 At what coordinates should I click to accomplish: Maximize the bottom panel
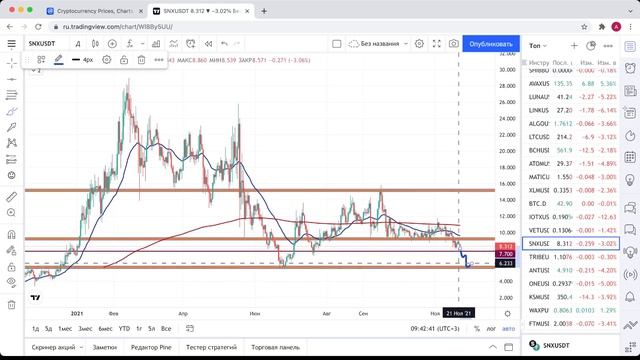(x=509, y=347)
